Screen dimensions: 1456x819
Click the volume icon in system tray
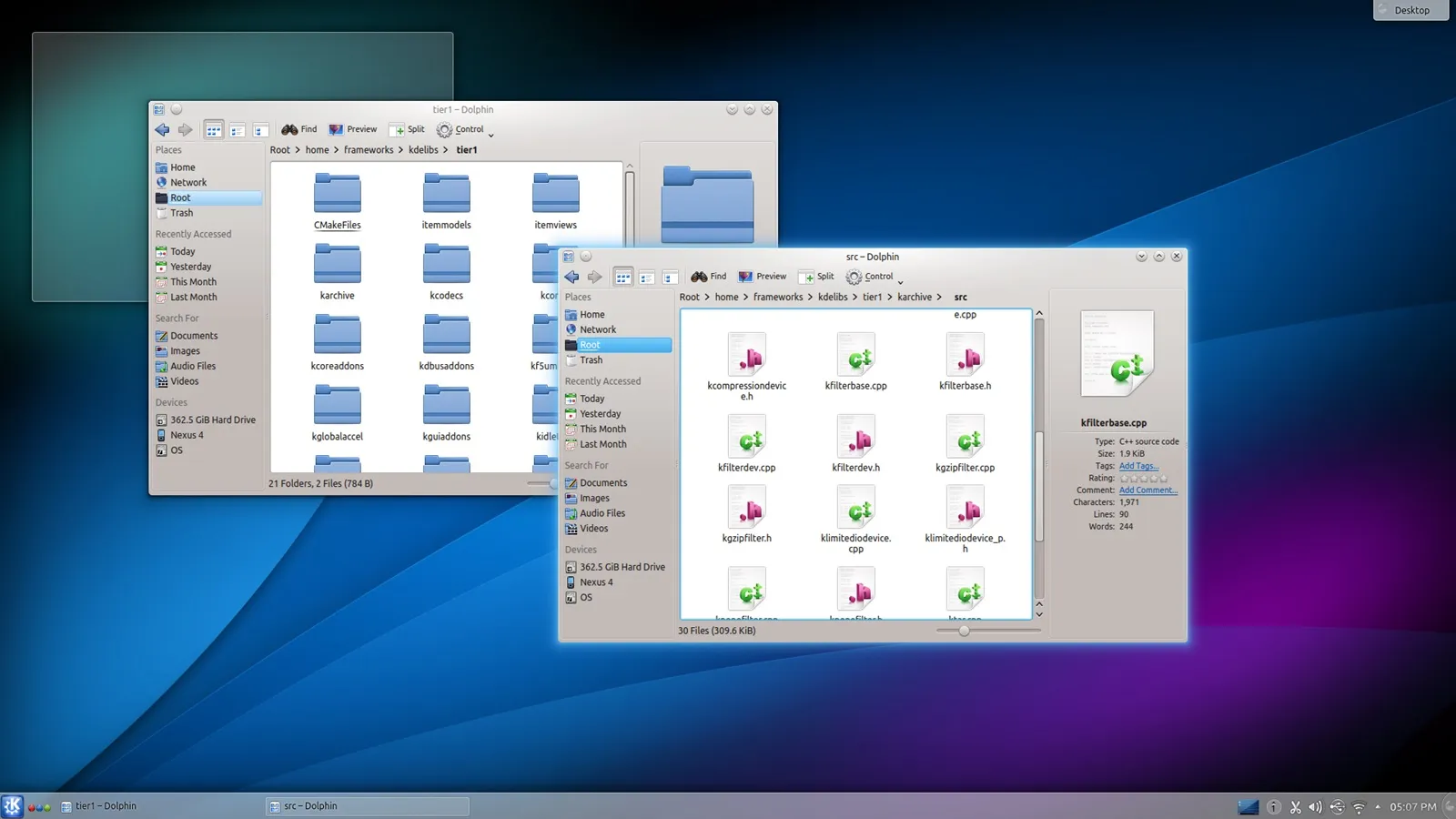pos(1315,806)
